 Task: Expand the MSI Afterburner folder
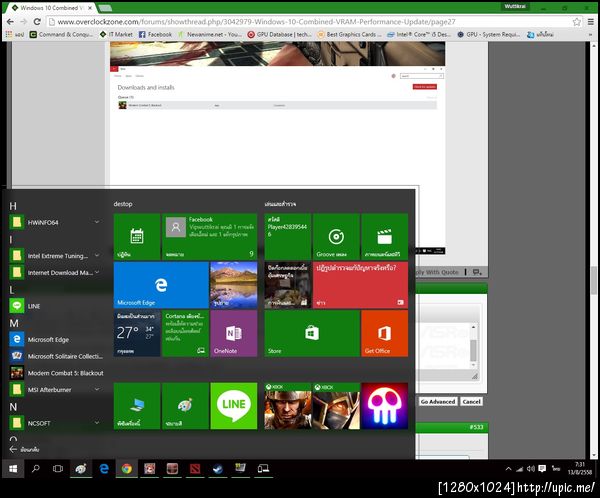coord(55,390)
